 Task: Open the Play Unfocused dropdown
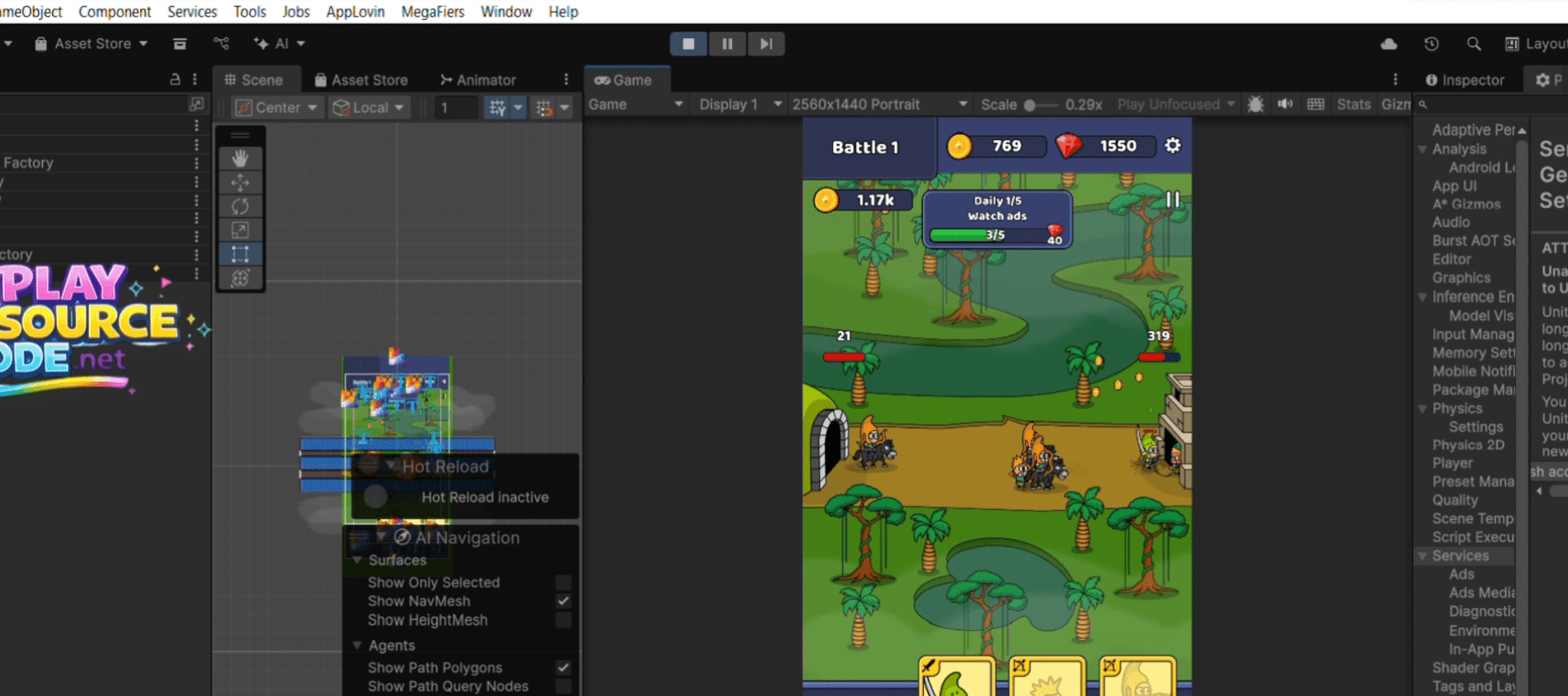pos(1176,104)
